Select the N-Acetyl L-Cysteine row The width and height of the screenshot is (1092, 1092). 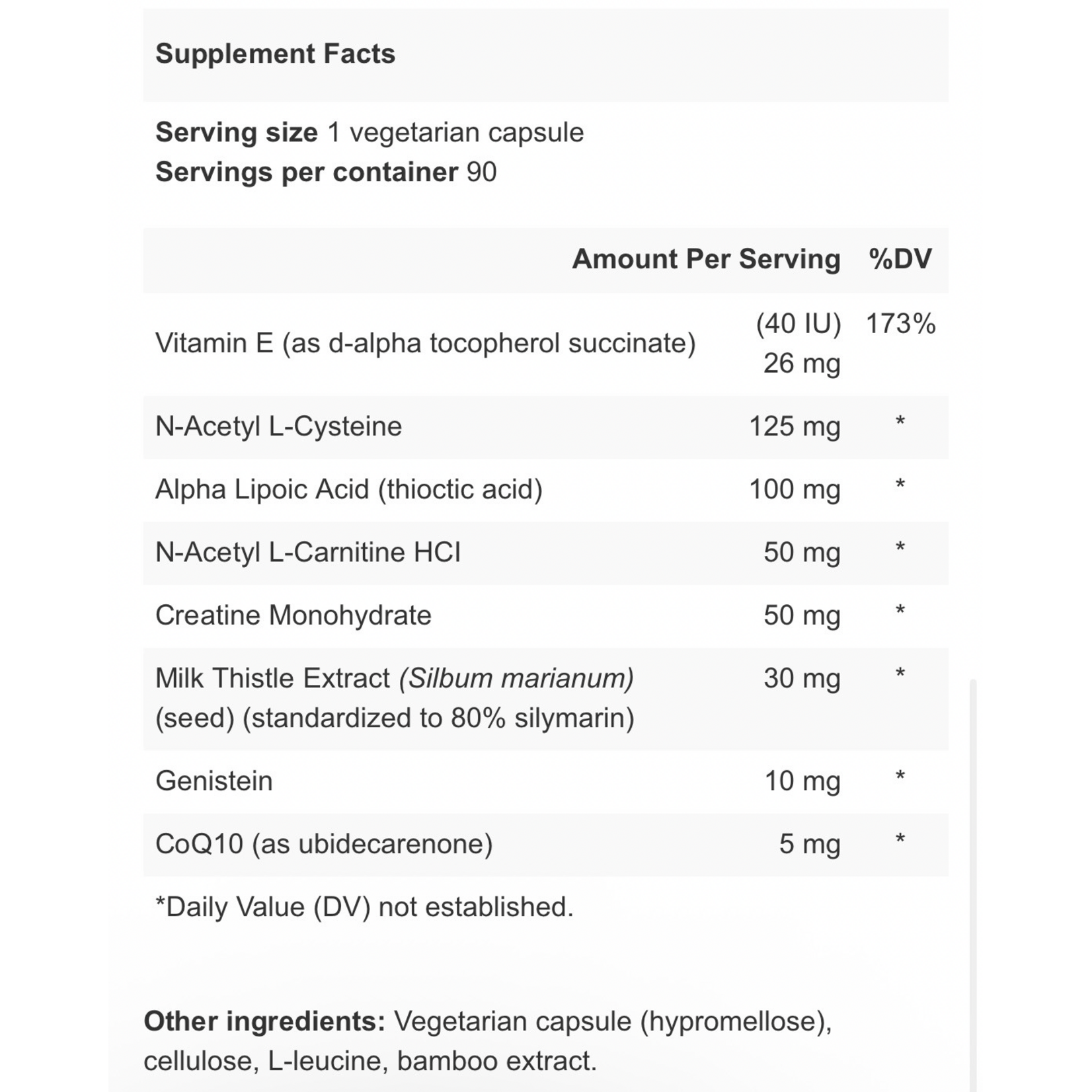[278, 426]
